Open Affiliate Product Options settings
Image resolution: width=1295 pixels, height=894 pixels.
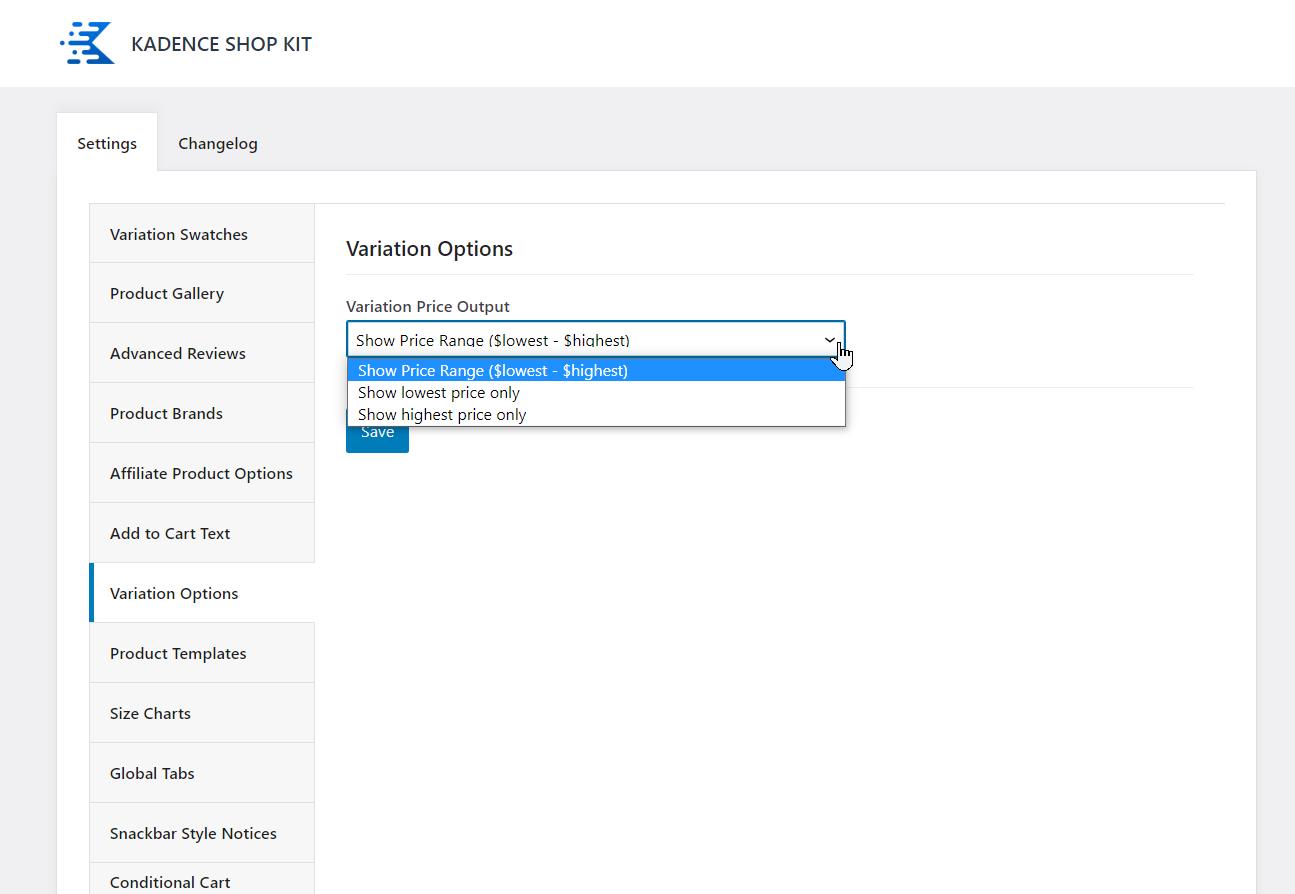201,473
